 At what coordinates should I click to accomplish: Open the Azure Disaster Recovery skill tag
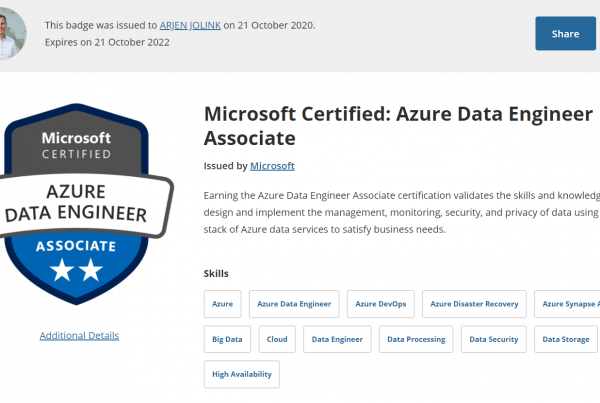[x=475, y=304]
